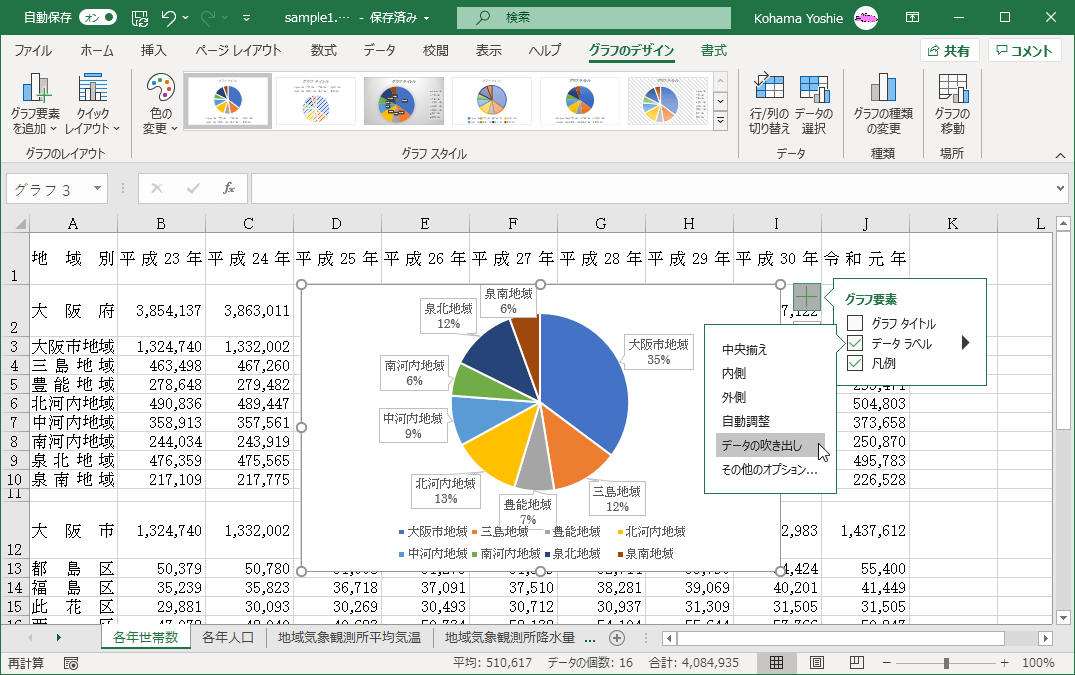Uncheck the データ ラベル checkbox
Screen dimensions: 1075x675
click(855, 343)
